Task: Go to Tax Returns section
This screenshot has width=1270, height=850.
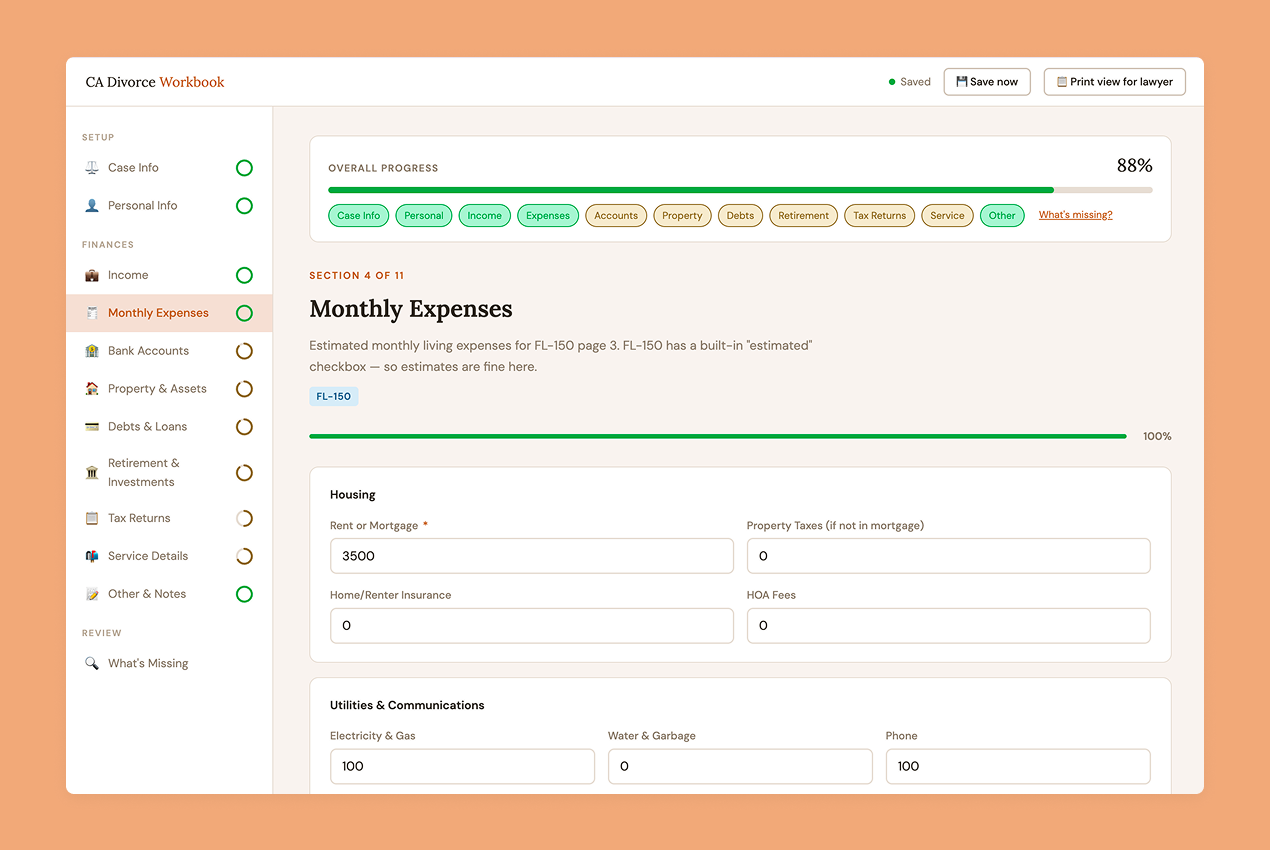Action: coord(169,518)
